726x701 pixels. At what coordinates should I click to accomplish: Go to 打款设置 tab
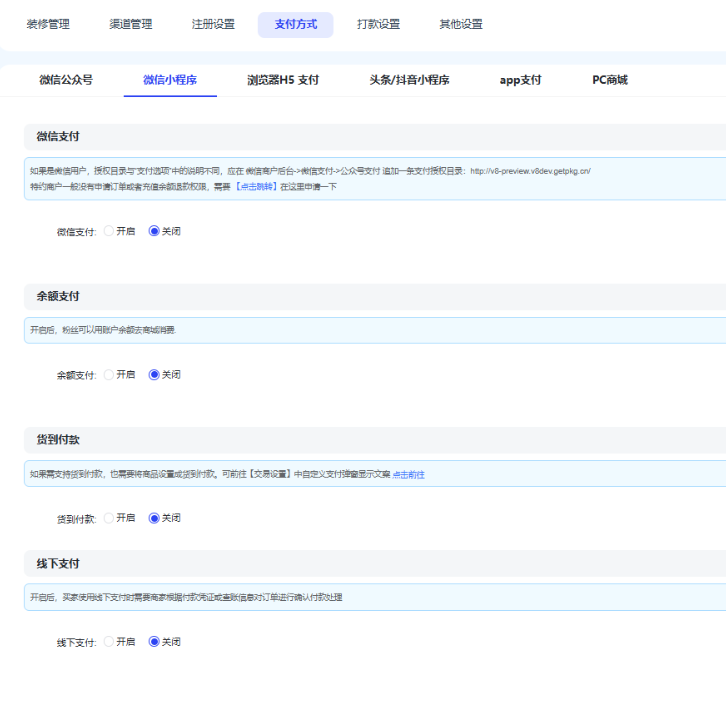point(378,24)
